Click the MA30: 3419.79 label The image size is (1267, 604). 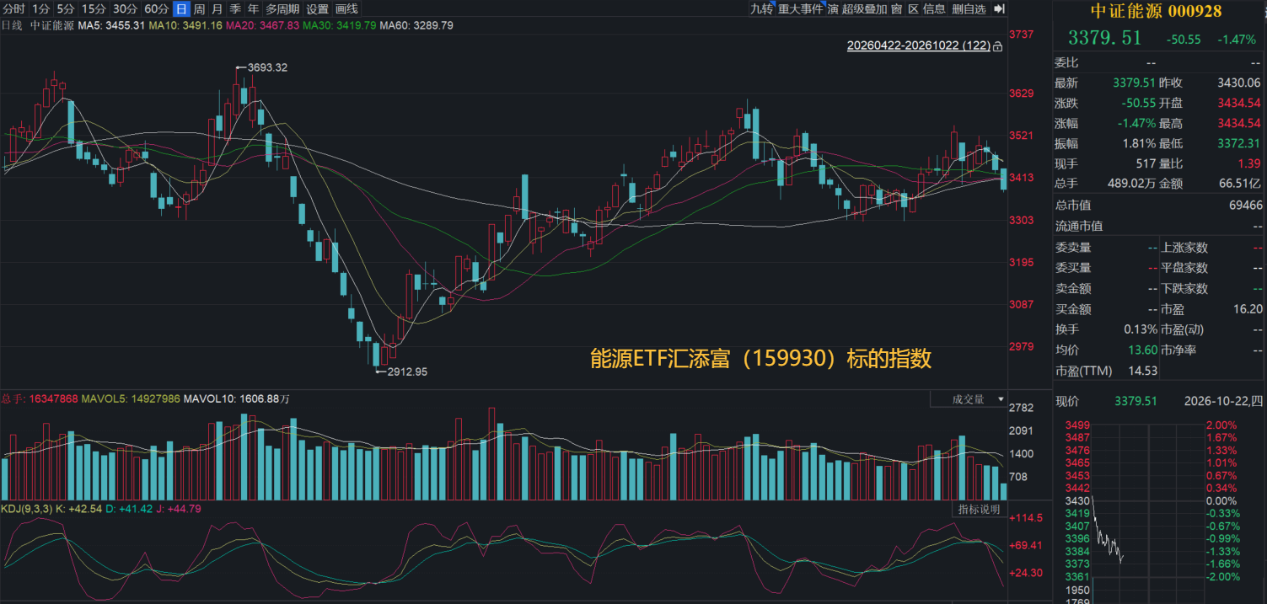(x=339, y=25)
